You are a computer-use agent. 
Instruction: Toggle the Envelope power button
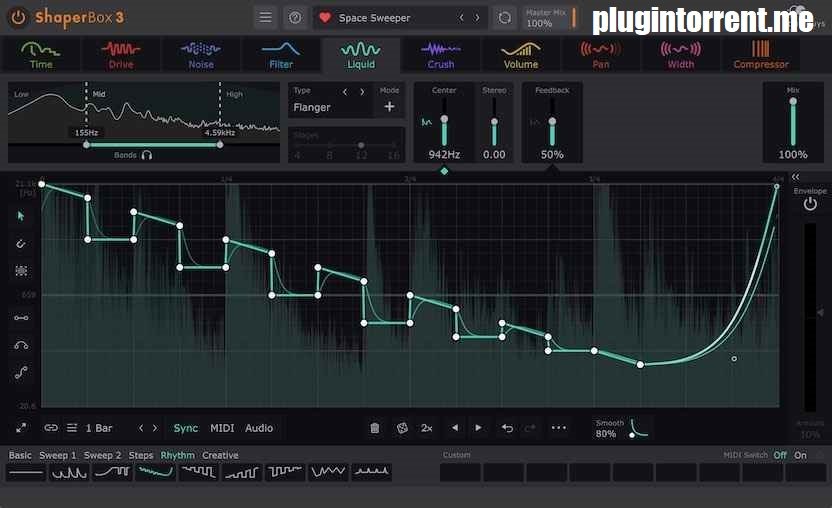pyautogui.click(x=810, y=204)
